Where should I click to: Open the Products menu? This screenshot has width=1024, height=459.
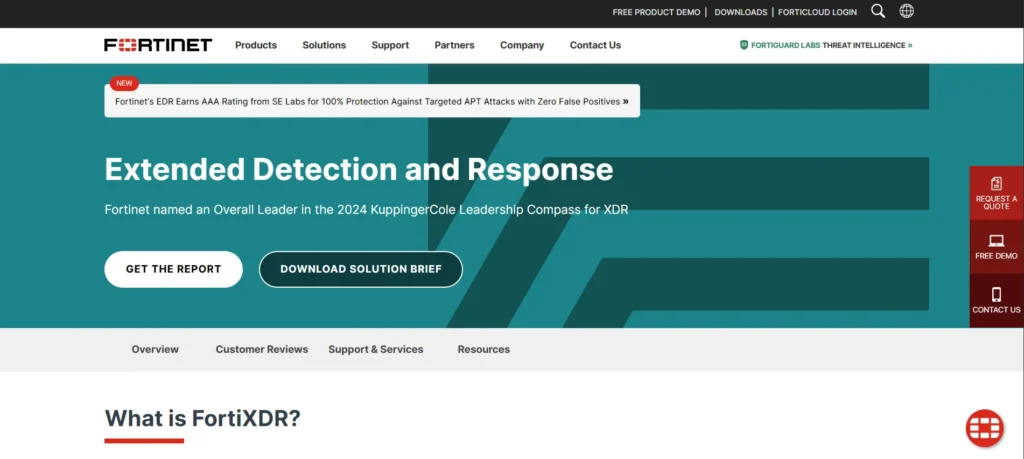tap(256, 45)
